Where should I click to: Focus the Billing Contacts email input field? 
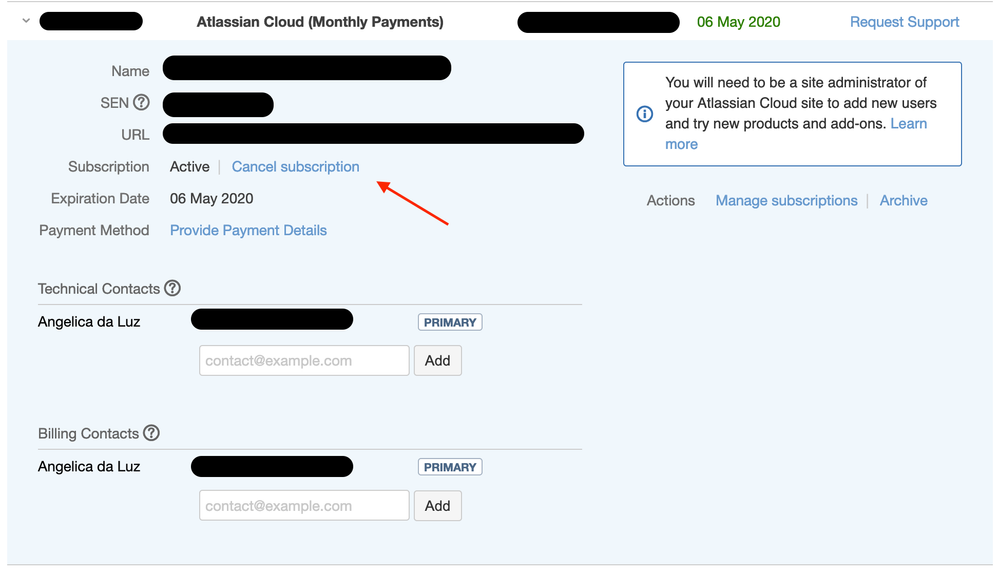[x=304, y=506]
